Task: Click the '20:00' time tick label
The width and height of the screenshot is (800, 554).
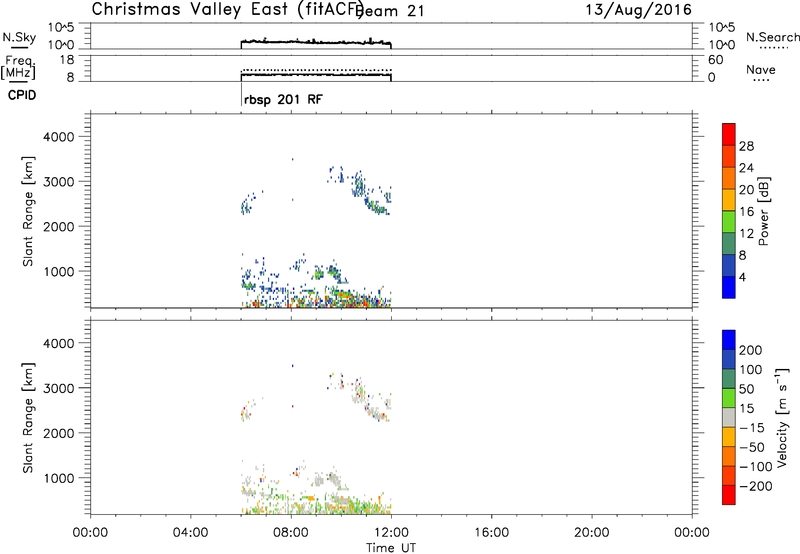Action: [x=591, y=533]
